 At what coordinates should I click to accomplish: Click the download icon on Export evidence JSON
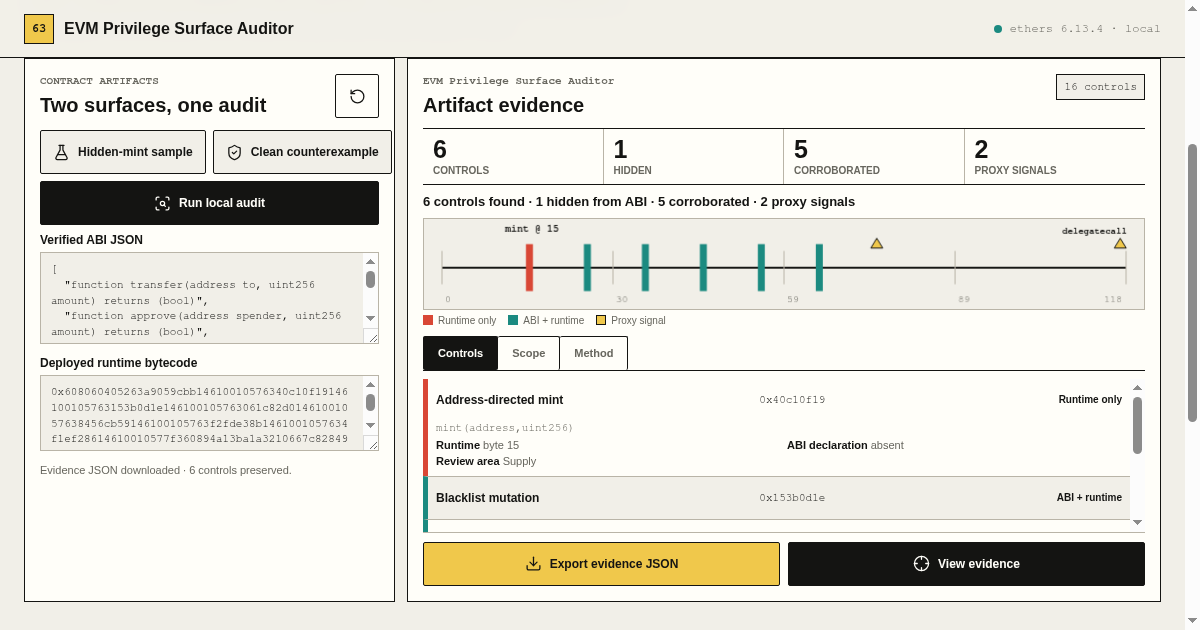[x=533, y=564]
